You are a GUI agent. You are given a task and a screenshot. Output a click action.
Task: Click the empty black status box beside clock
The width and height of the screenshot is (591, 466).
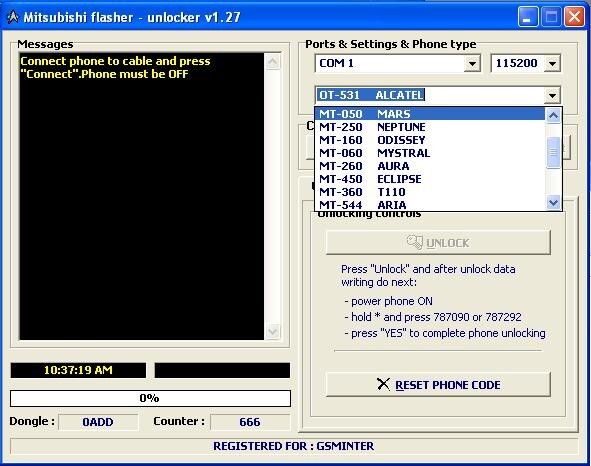point(222,370)
